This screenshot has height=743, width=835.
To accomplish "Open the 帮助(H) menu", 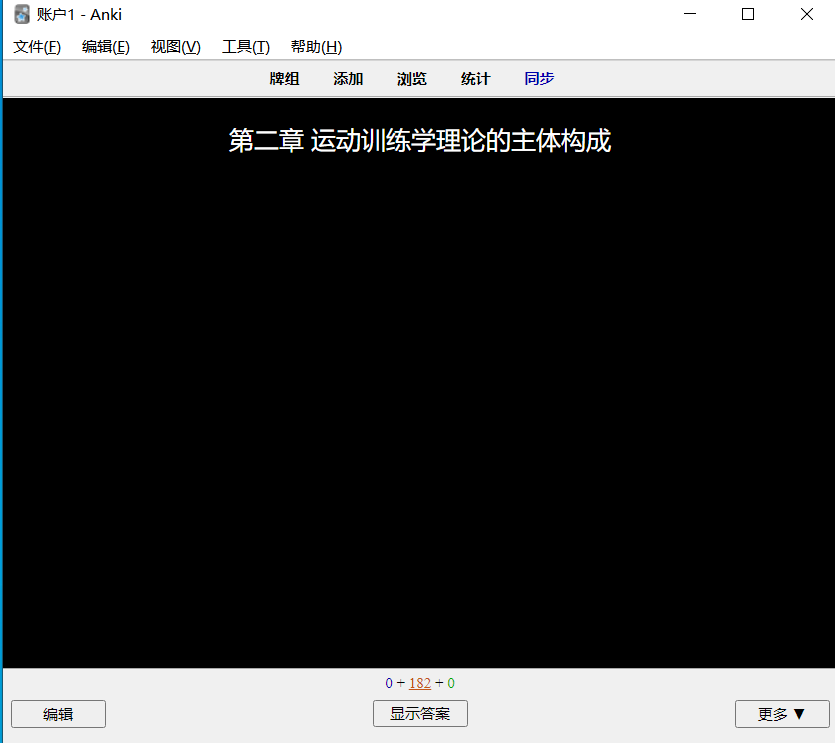I will click(316, 47).
